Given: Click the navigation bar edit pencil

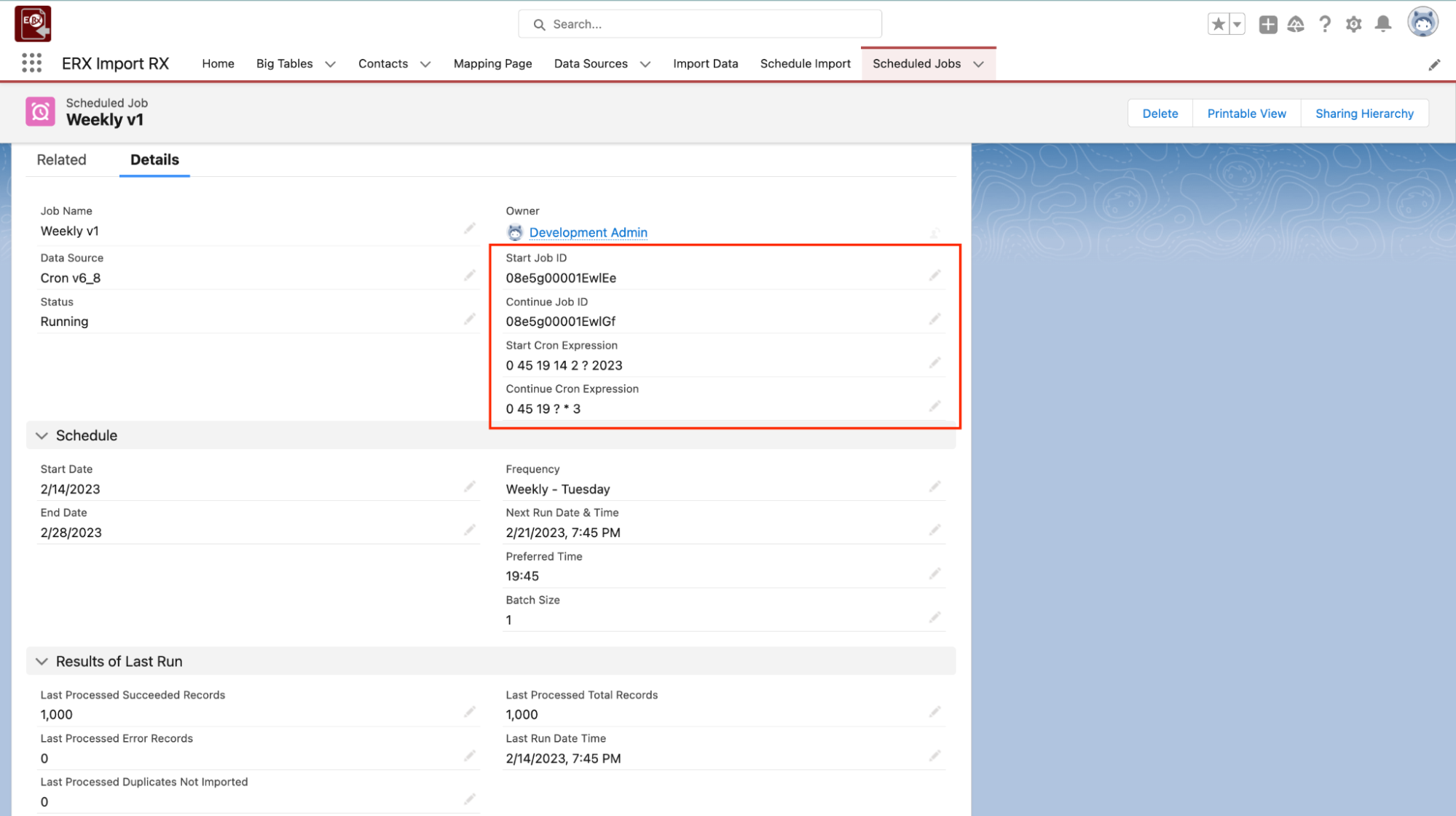Looking at the screenshot, I should coord(1433,65).
